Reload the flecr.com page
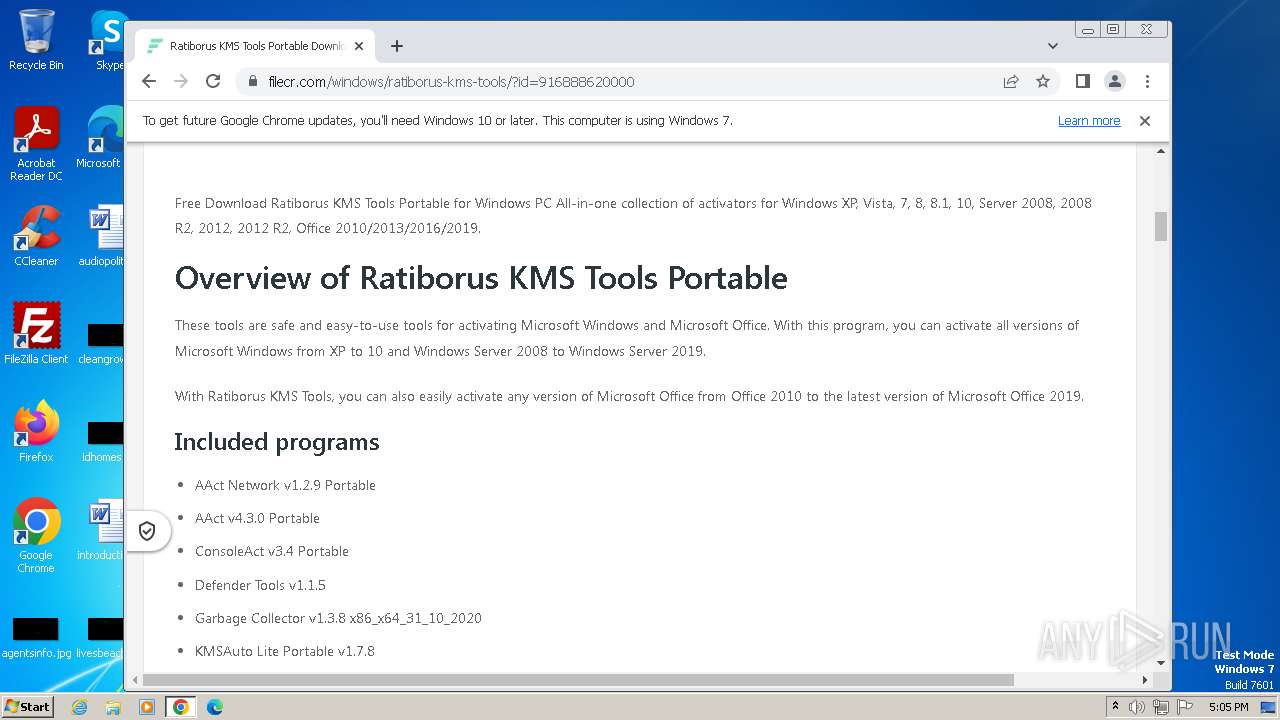Image resolution: width=1280 pixels, height=720 pixels. click(213, 82)
